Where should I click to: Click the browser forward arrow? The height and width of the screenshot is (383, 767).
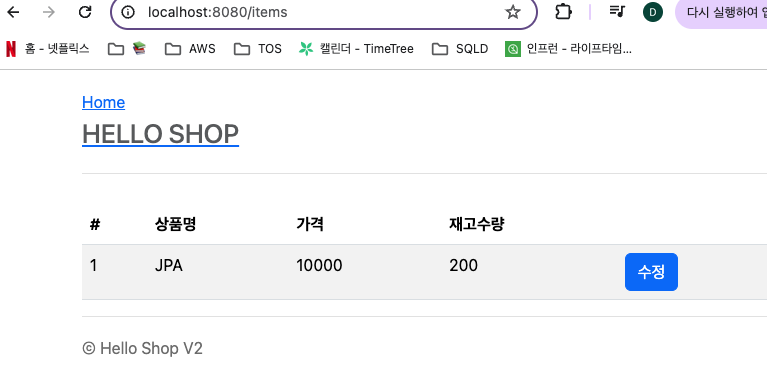[x=49, y=12]
